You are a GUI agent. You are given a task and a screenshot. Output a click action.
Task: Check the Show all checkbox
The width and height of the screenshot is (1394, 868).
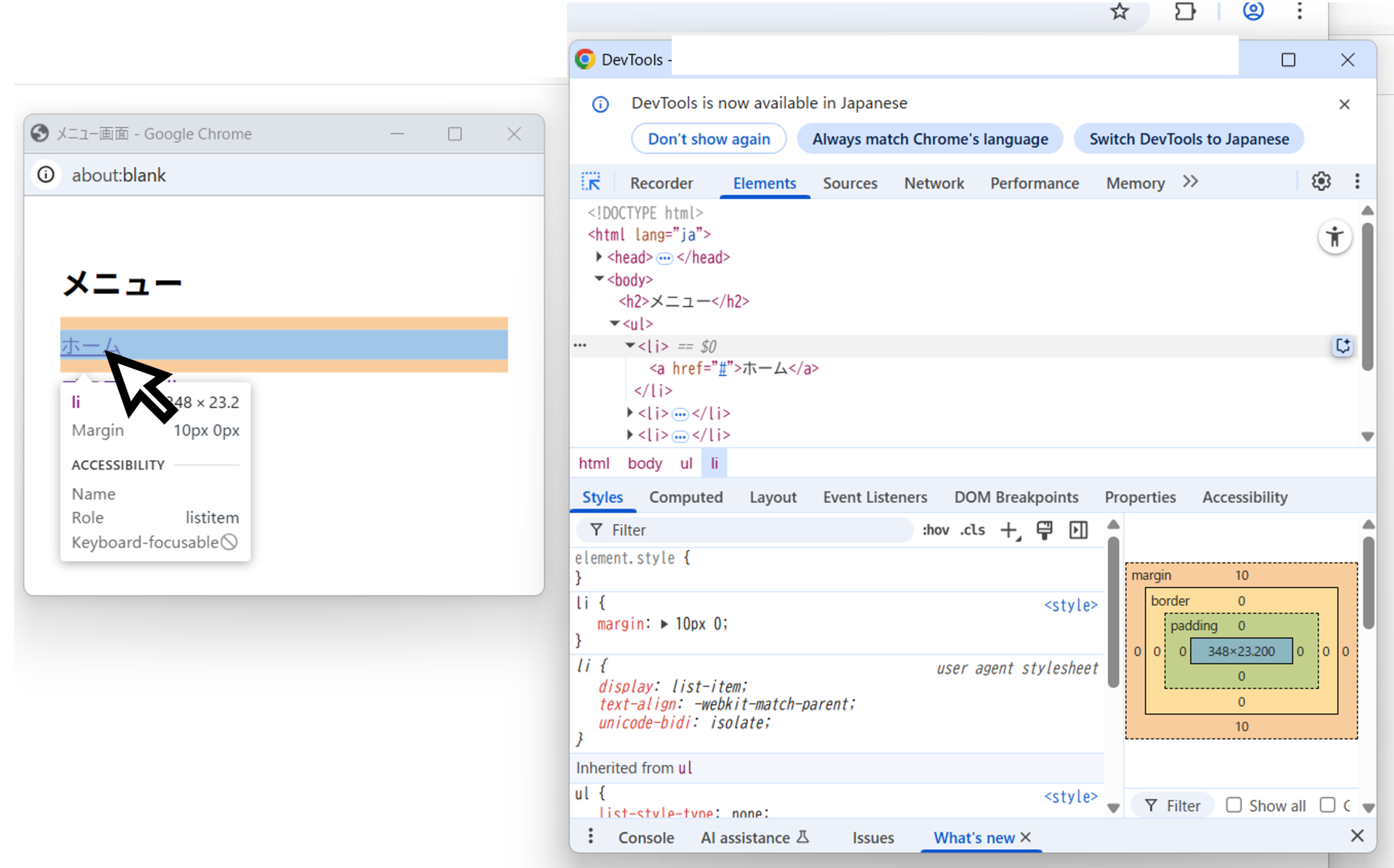[x=1234, y=805]
